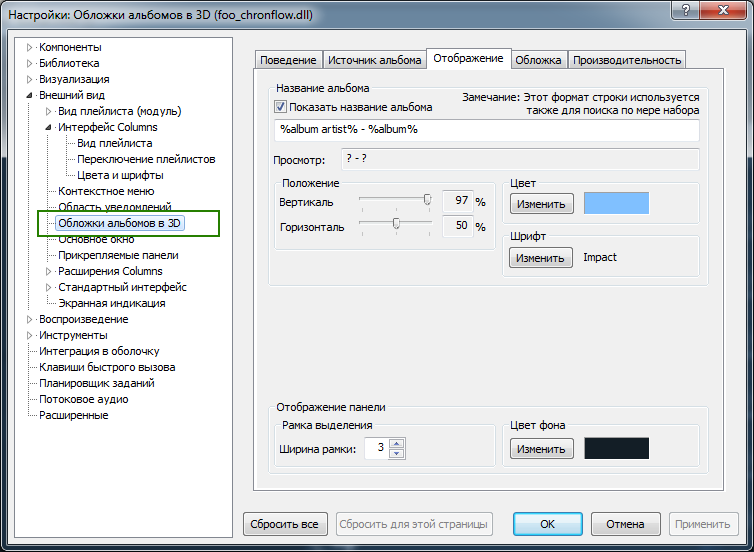
Task: Click the title bar help question mark
Action: [x=686, y=10]
